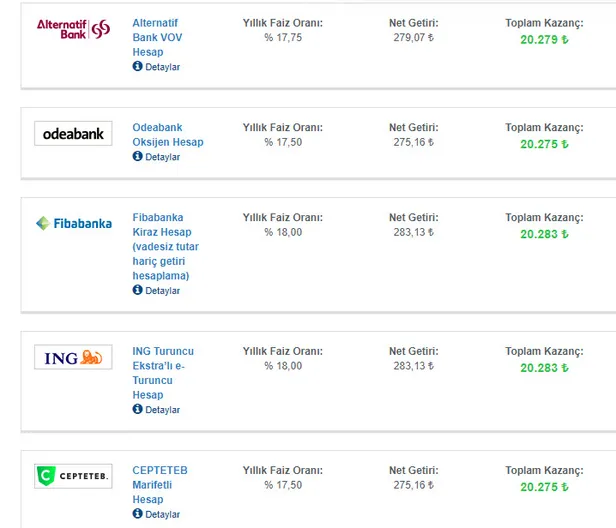
Task: Click info icon under CEPTETEB Marifetli Hesap
Action: click(137, 514)
